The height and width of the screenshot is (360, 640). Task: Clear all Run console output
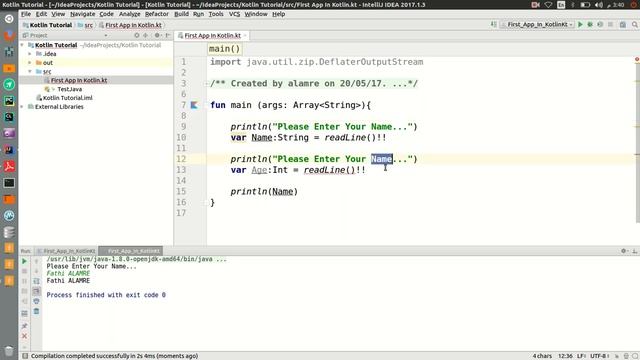pyautogui.click(x=36, y=311)
